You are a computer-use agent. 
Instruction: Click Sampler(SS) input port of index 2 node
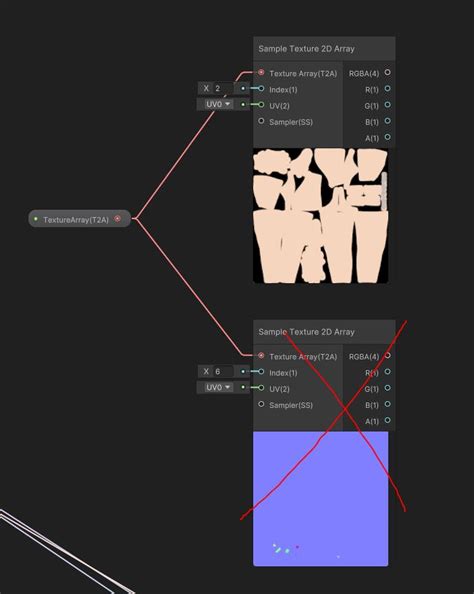[x=261, y=121]
